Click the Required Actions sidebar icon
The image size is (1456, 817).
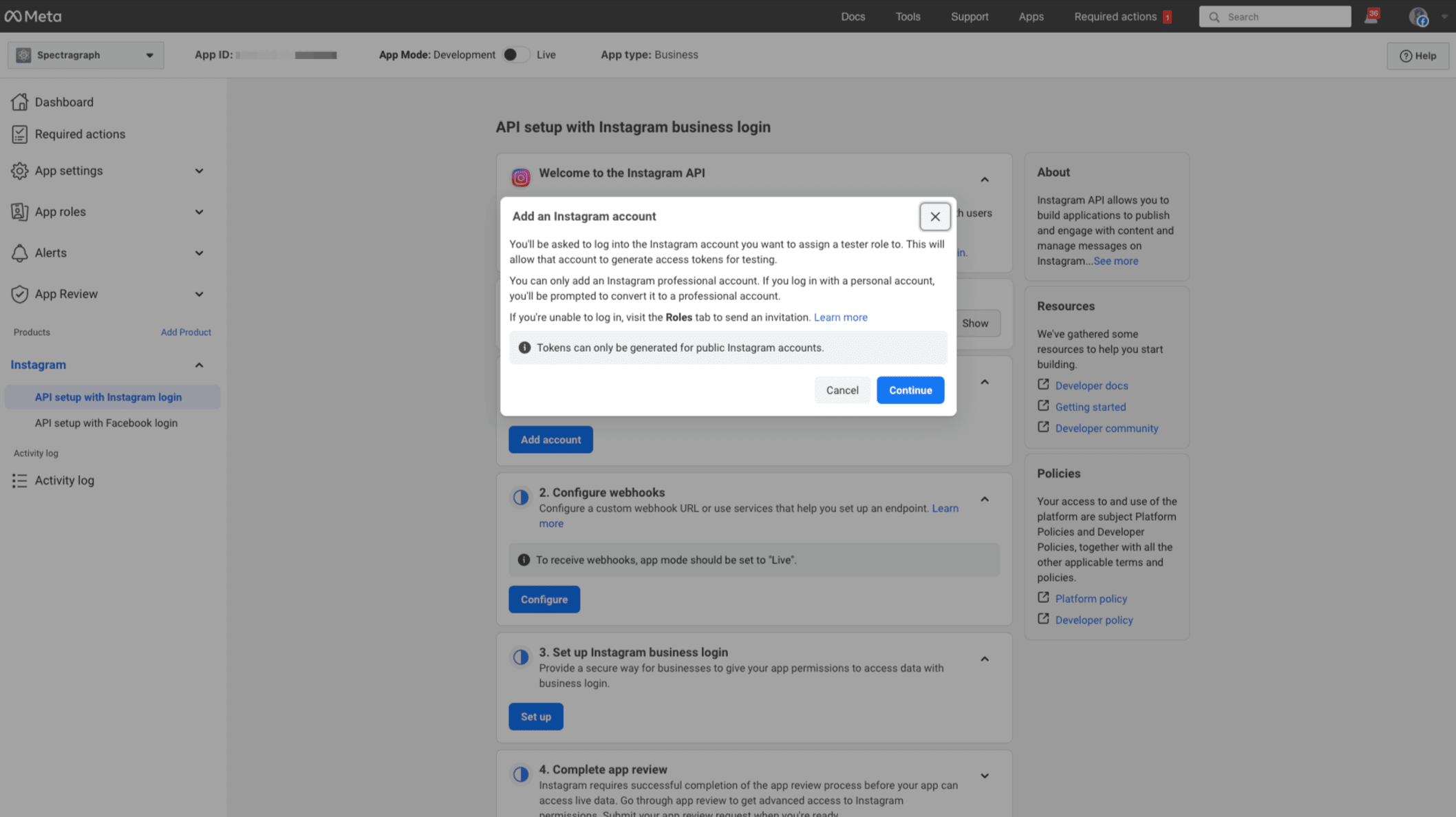(19, 133)
